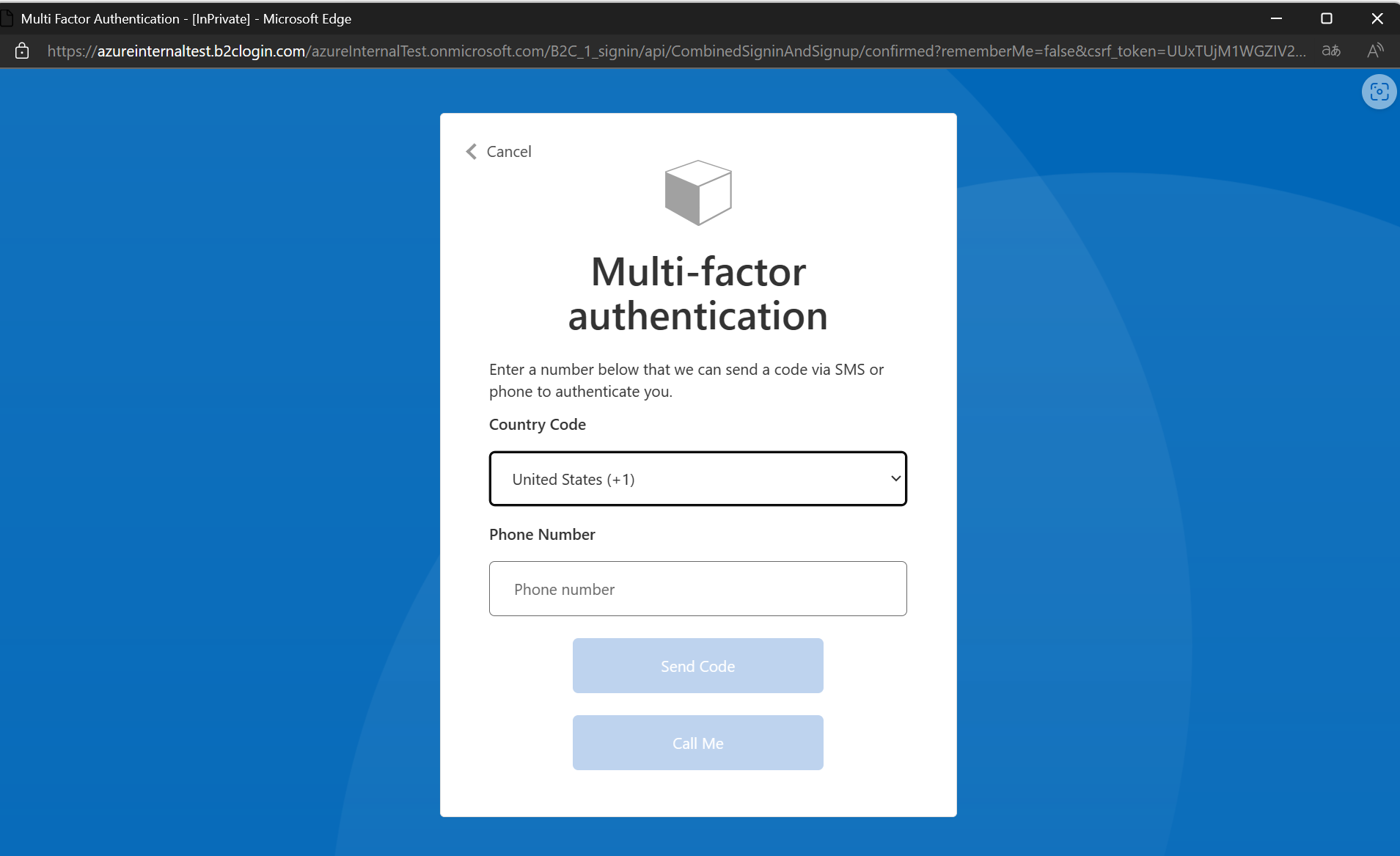The image size is (1400, 856).
Task: Minimize the Edge browser window
Action: (1276, 18)
